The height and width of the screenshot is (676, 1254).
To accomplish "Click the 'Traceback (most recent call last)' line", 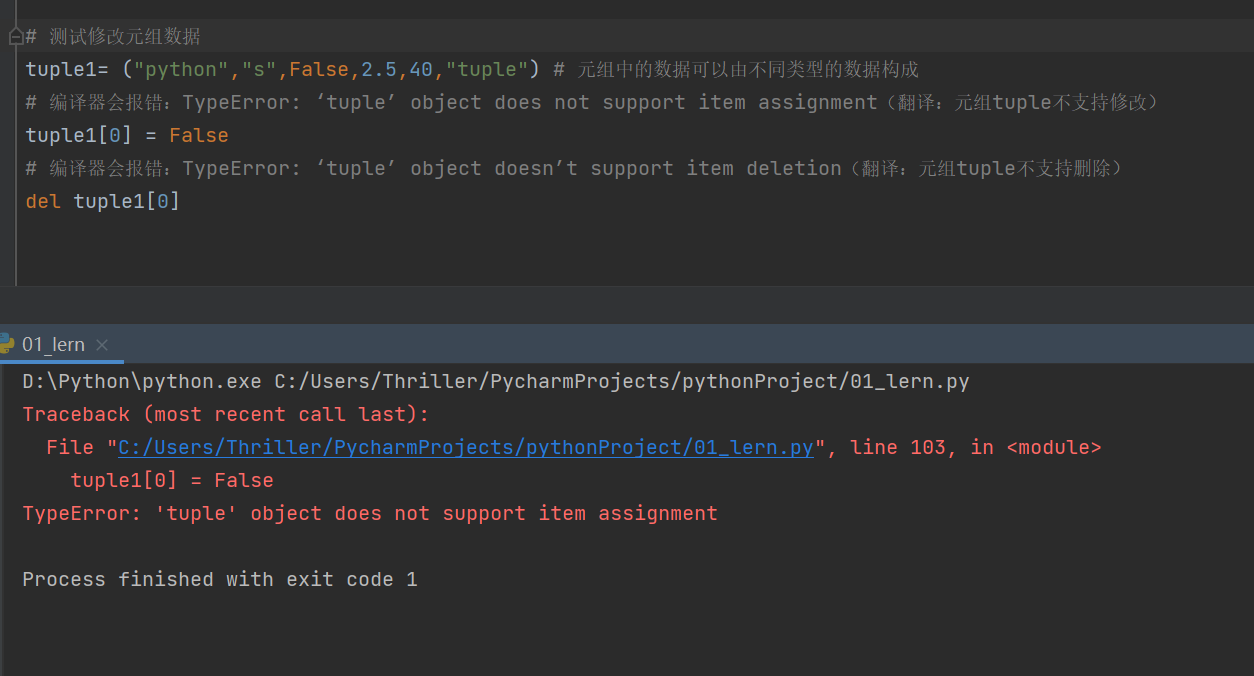I will [x=225, y=414].
